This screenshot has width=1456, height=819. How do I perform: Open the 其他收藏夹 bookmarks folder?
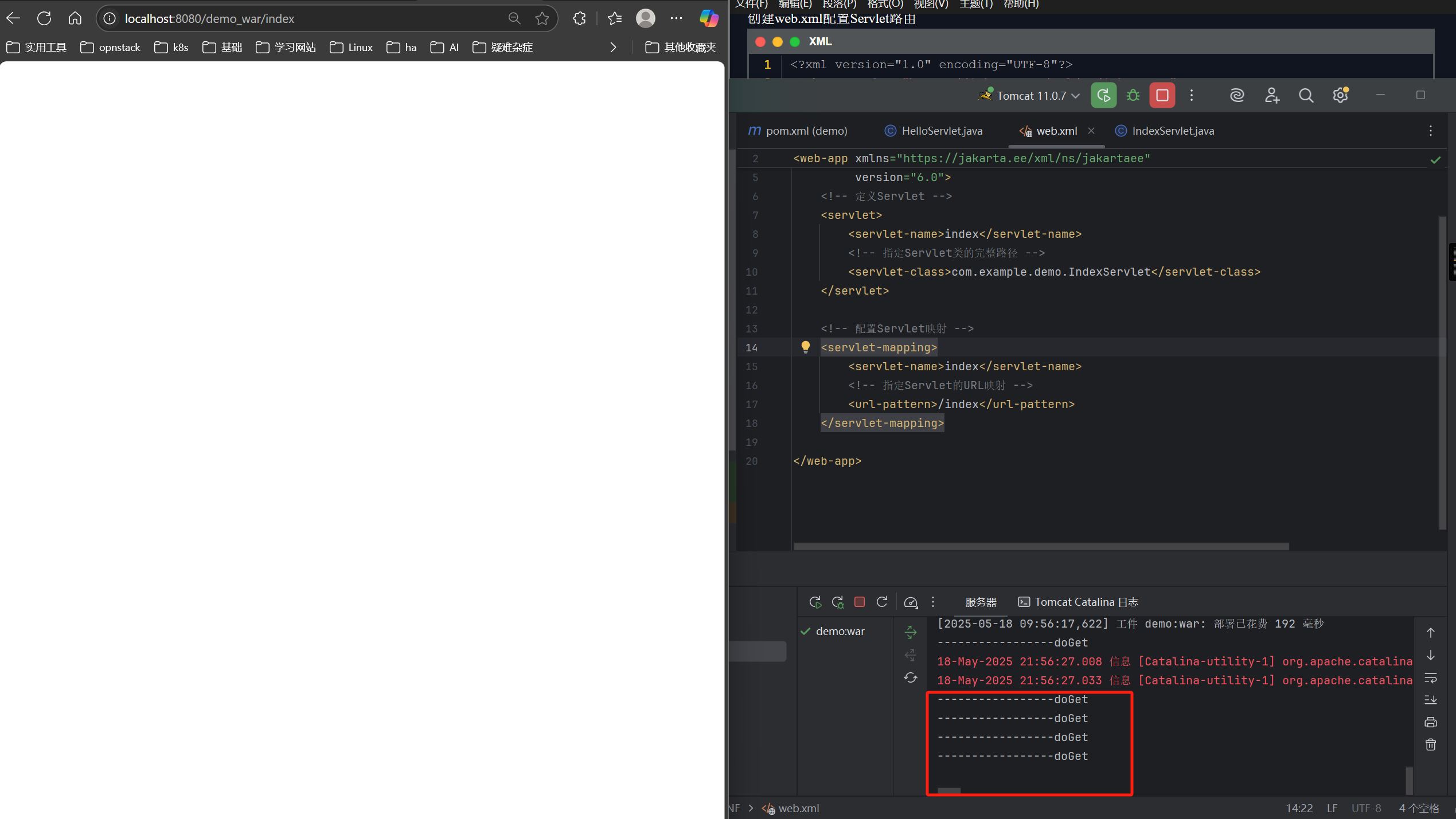pyautogui.click(x=681, y=48)
